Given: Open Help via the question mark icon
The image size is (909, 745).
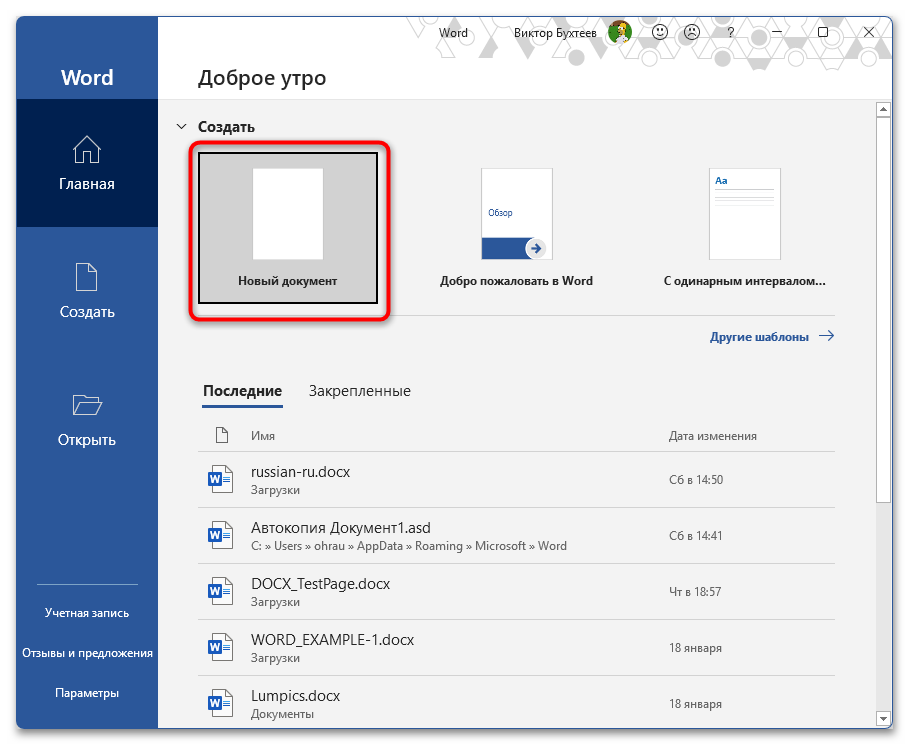Looking at the screenshot, I should (x=730, y=32).
